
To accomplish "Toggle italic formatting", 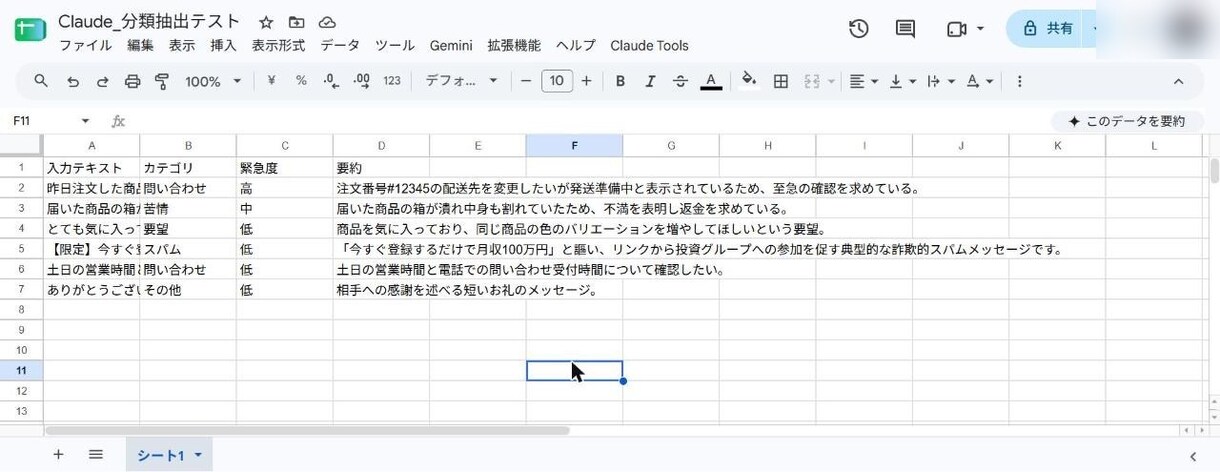I will coord(650,81).
